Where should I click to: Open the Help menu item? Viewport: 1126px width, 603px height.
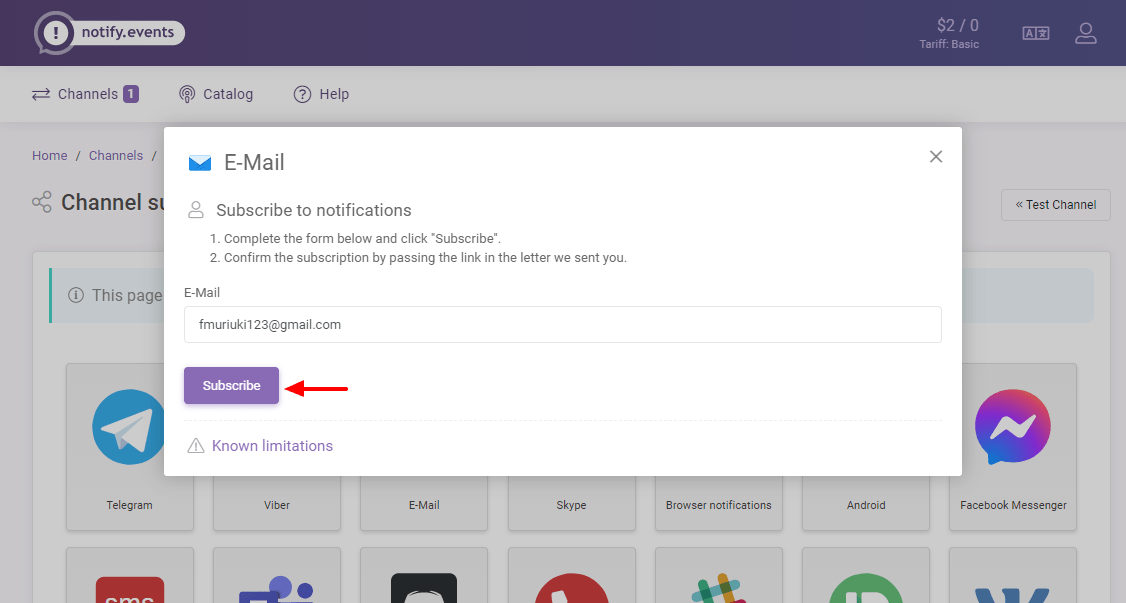point(321,94)
